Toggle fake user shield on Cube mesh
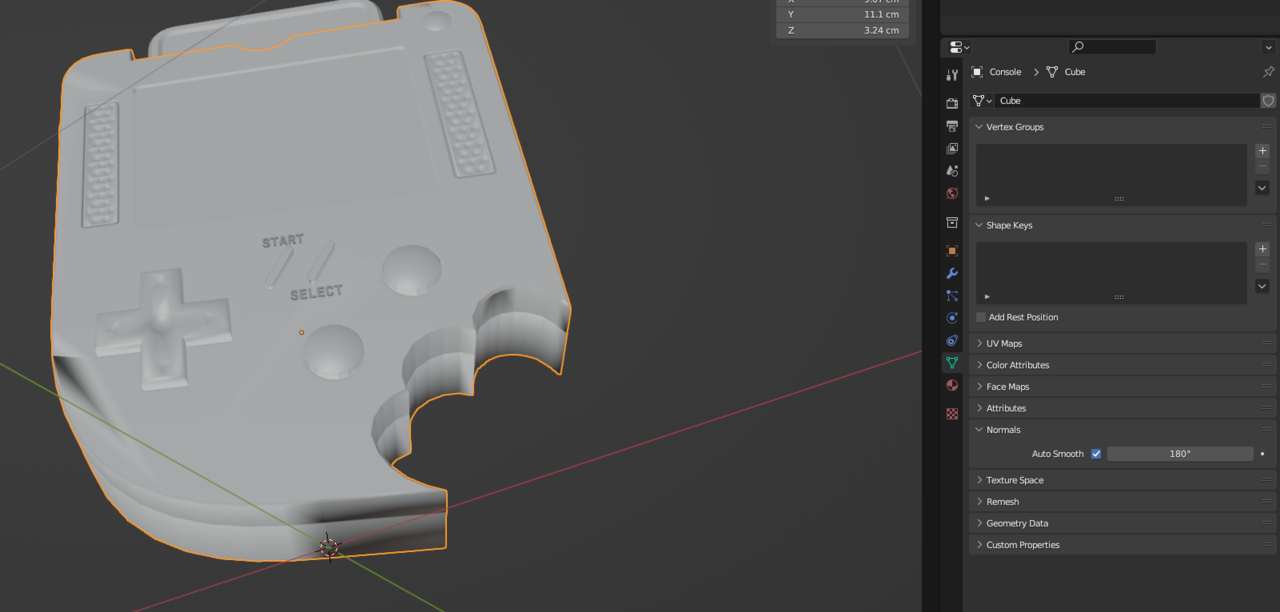 pos(1268,101)
